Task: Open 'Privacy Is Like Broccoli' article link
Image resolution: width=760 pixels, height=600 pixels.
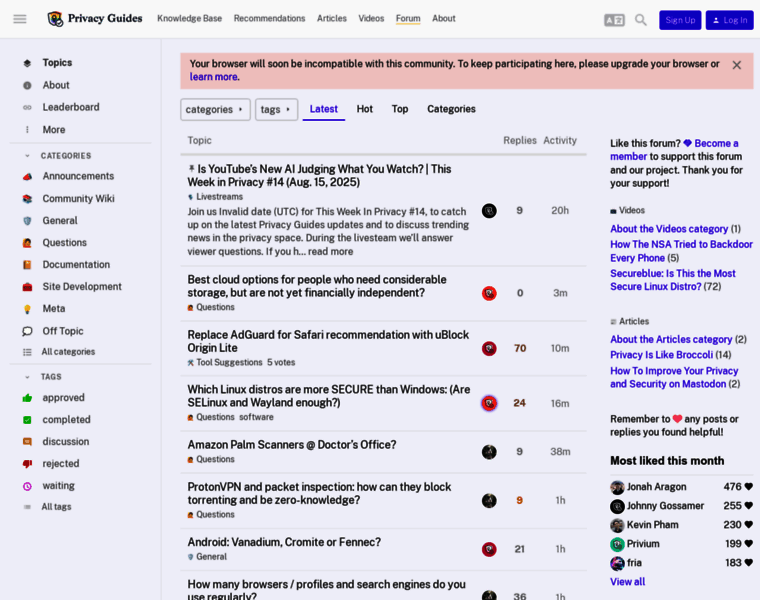Action: [x=662, y=355]
